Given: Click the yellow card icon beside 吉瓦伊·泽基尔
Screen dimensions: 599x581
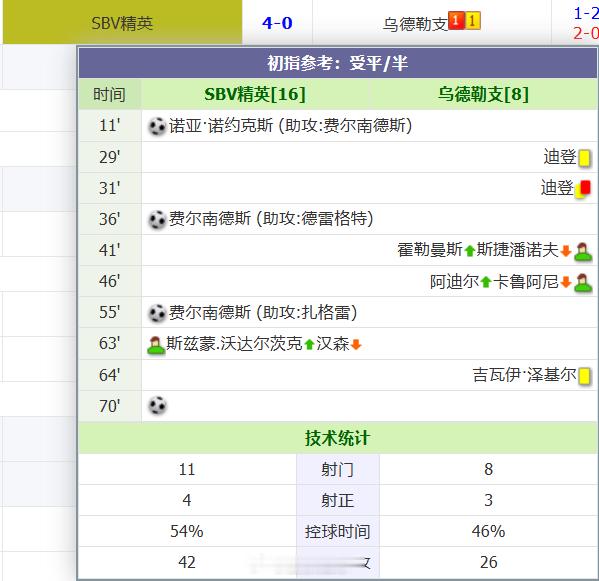Looking at the screenshot, I should 584,376.
